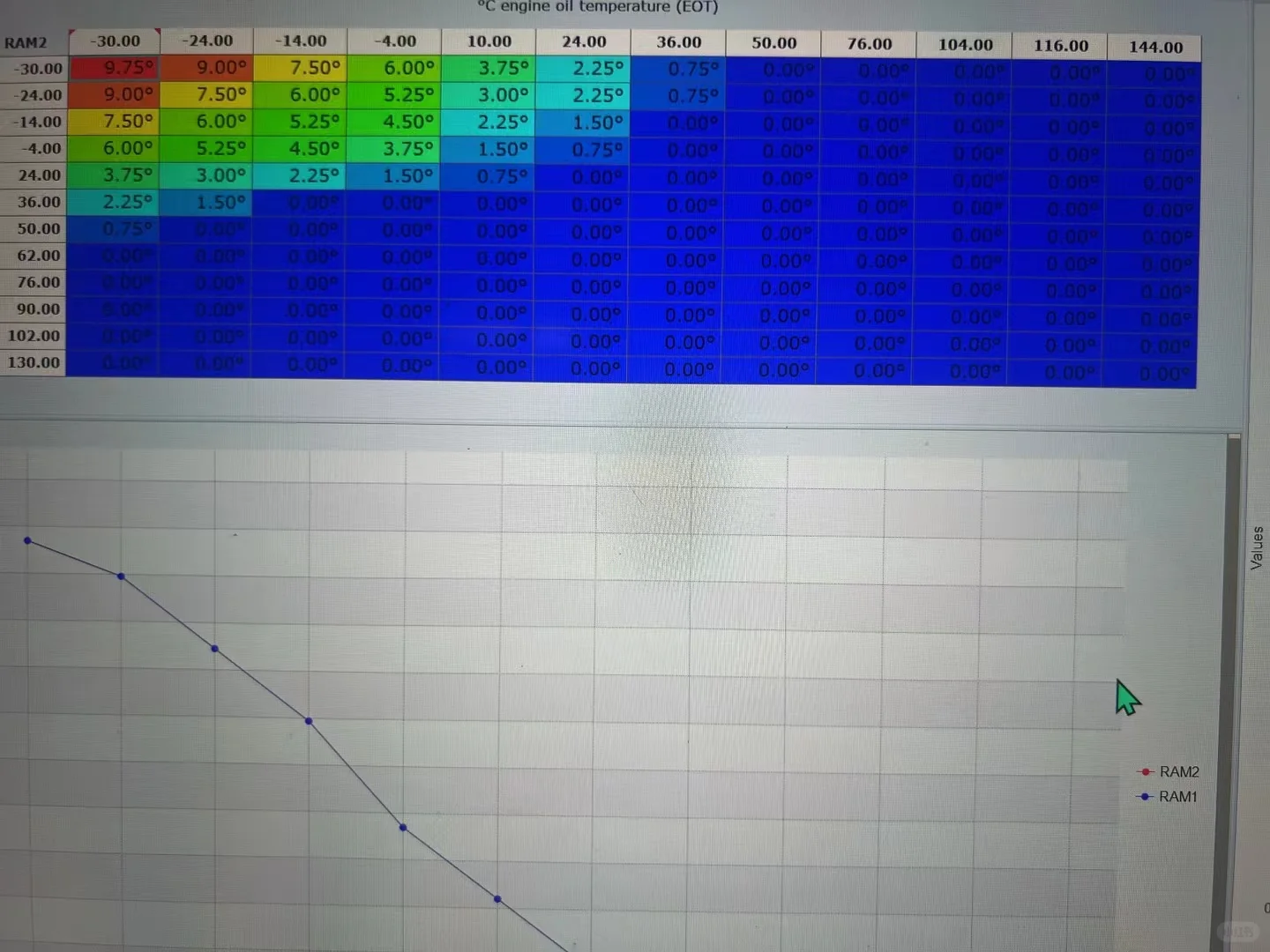Click the RAM2 legend entry
1270x952 pixels.
1169,771
